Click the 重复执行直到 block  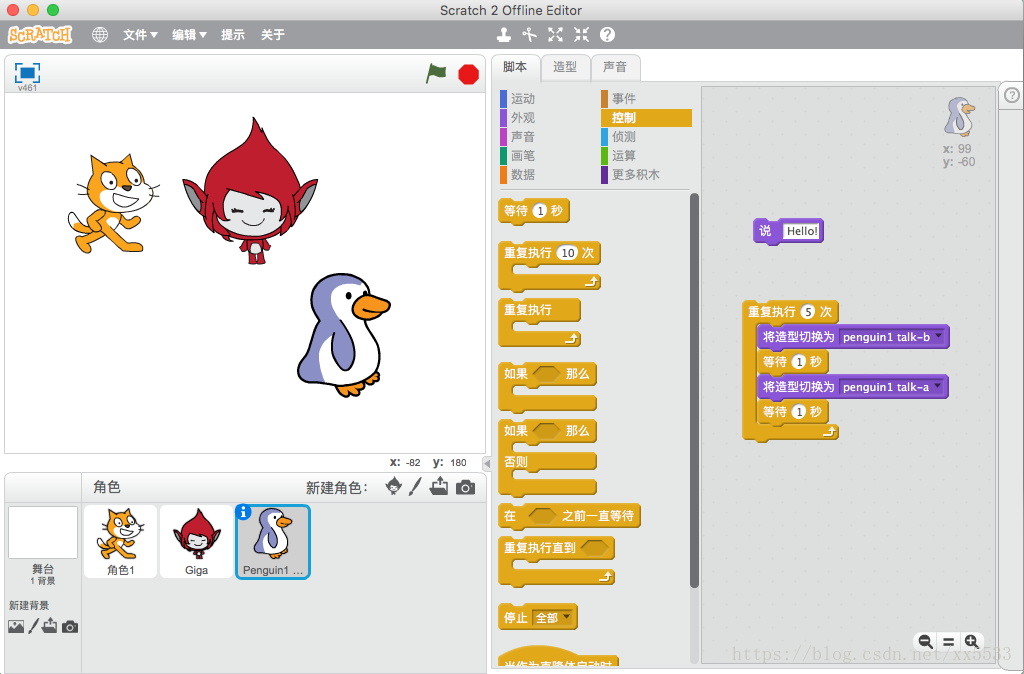coord(556,560)
